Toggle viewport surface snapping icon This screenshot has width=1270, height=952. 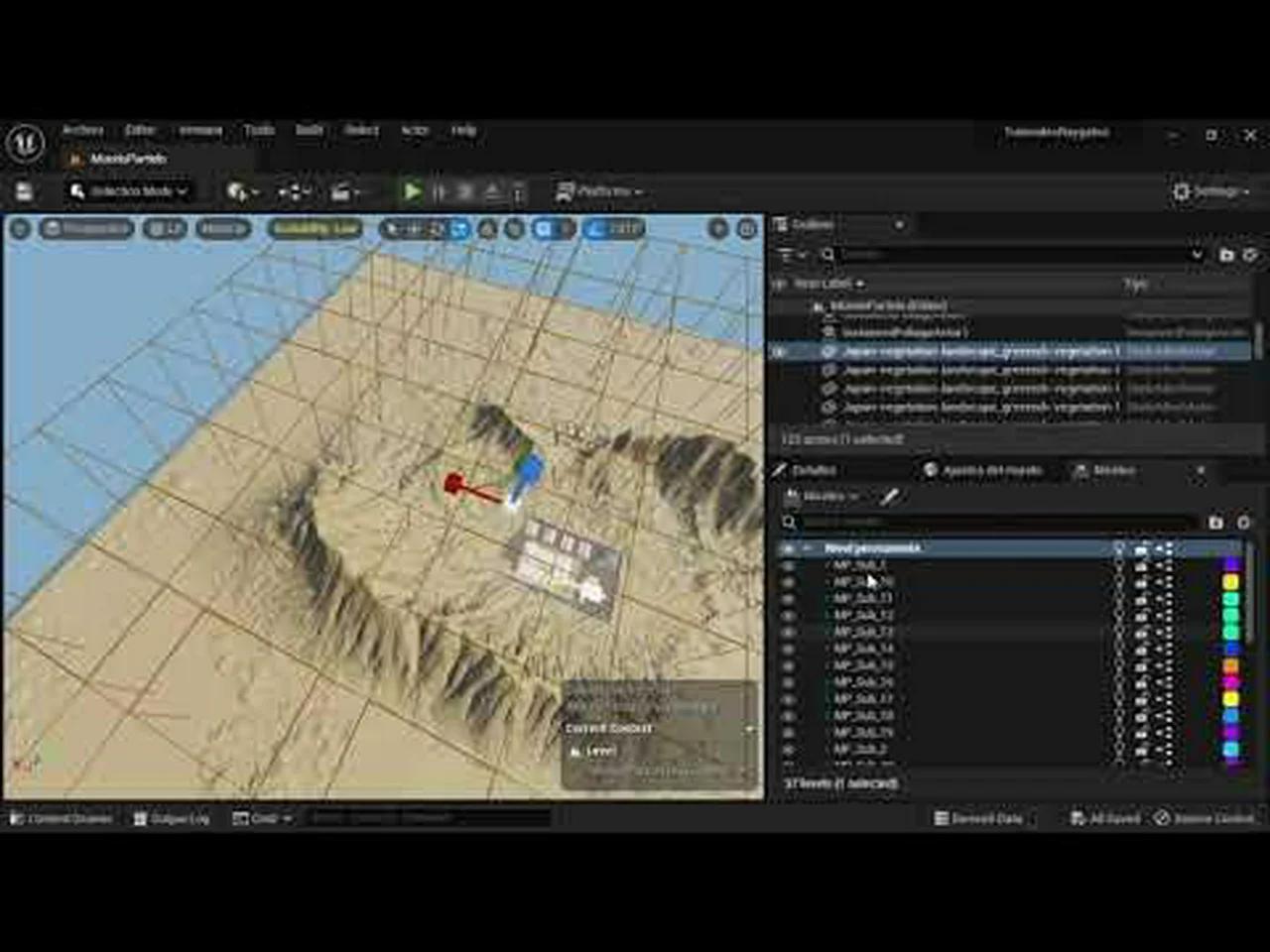(x=515, y=229)
